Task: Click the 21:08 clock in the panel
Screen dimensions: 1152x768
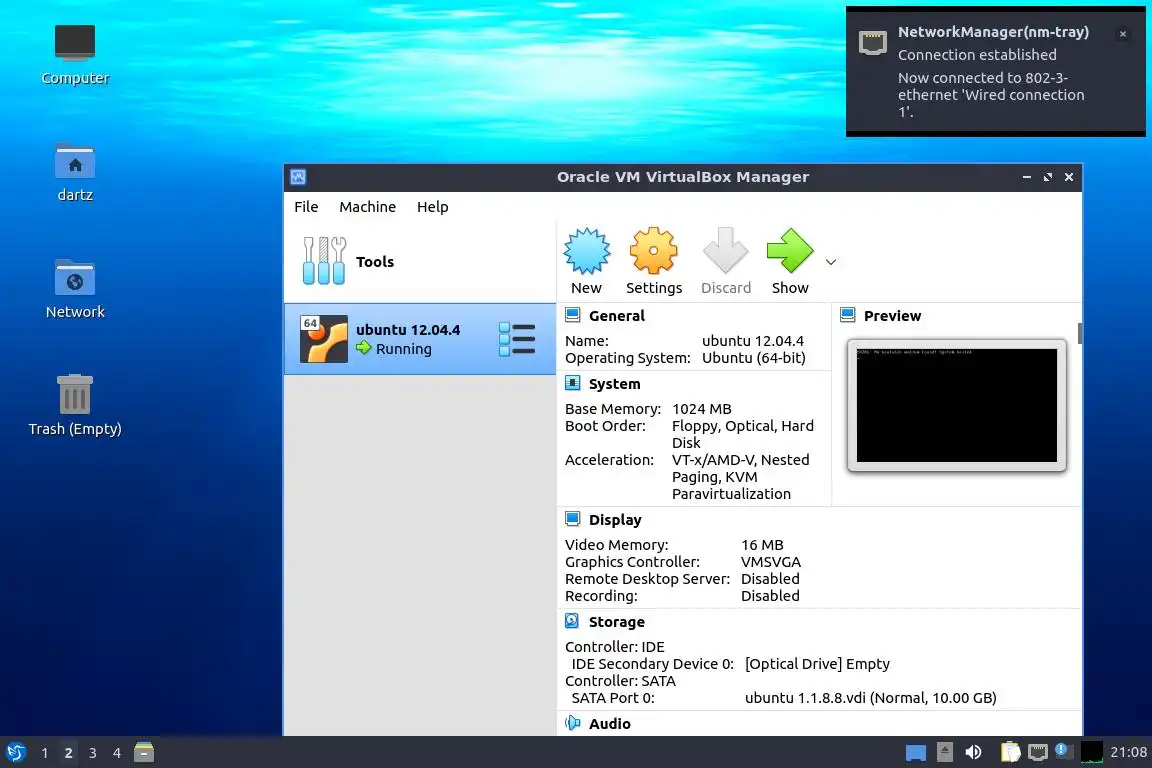Action: [1128, 752]
